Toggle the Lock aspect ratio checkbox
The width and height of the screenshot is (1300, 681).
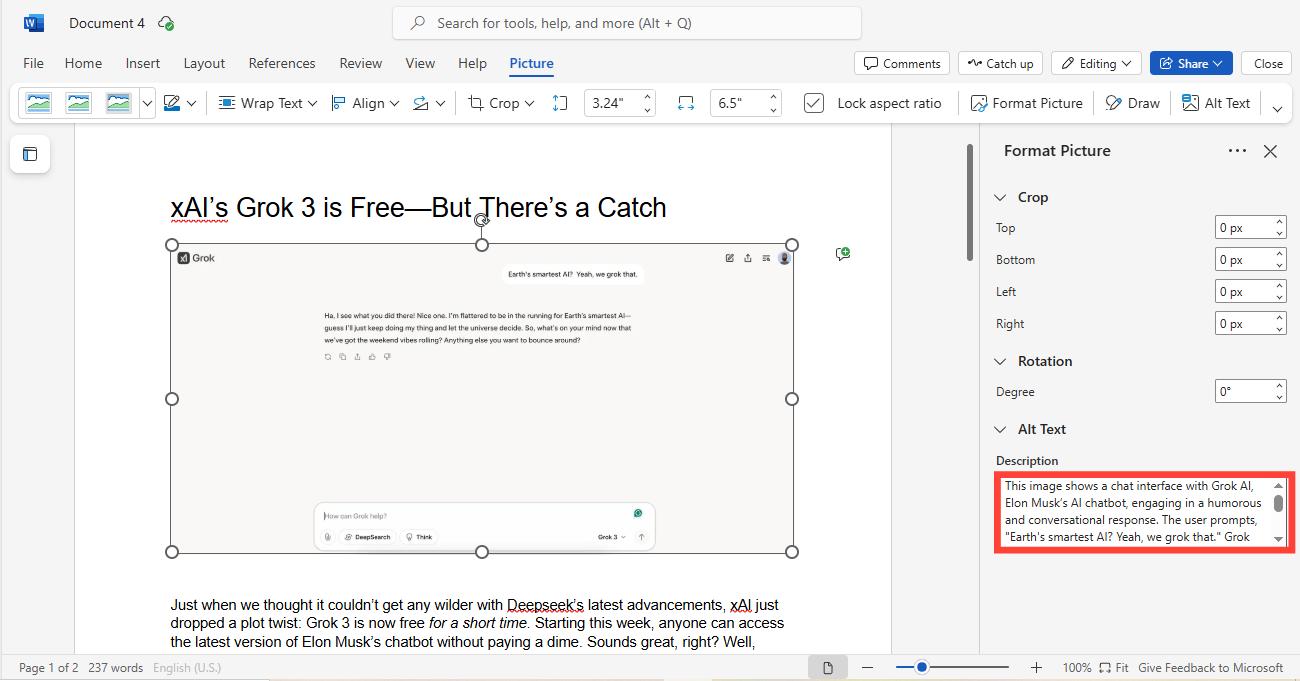click(814, 103)
